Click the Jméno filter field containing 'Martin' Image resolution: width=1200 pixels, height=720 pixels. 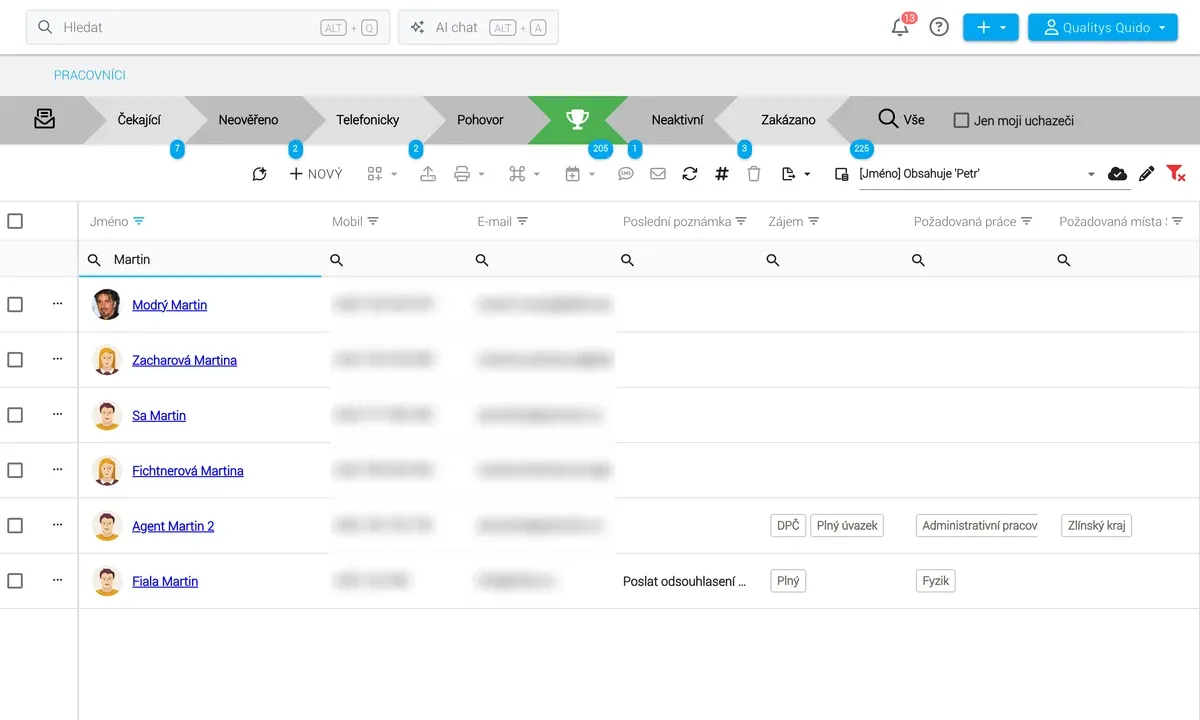(x=200, y=260)
